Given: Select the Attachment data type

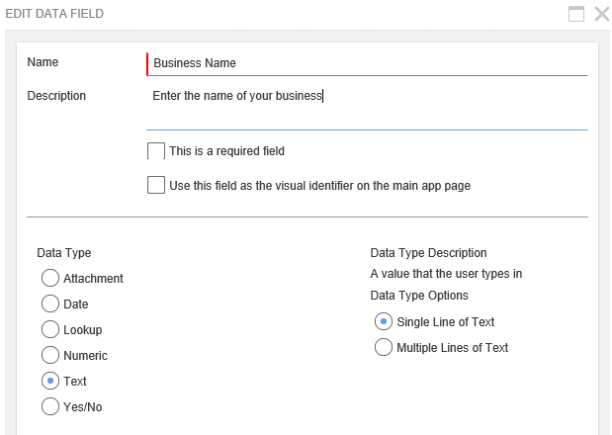Looking at the screenshot, I should coord(48,278).
